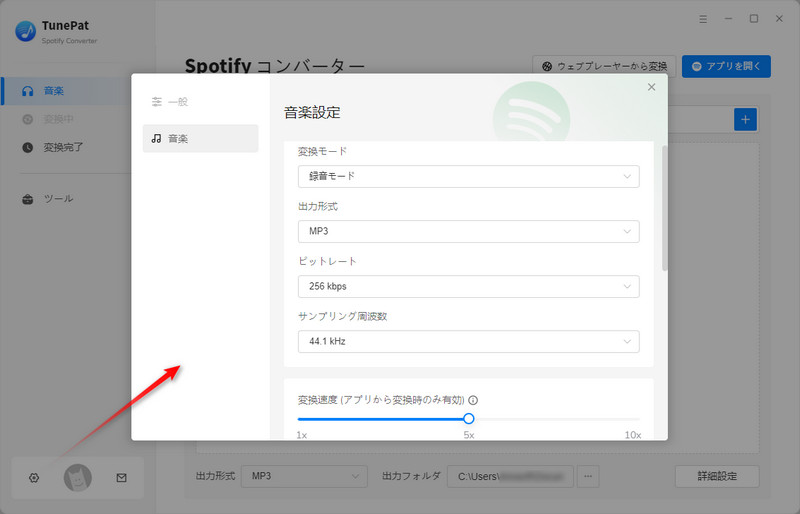Viewport: 800px width, 514px height.
Task: Open the hamburger menu icon in title bar
Action: pyautogui.click(x=703, y=19)
